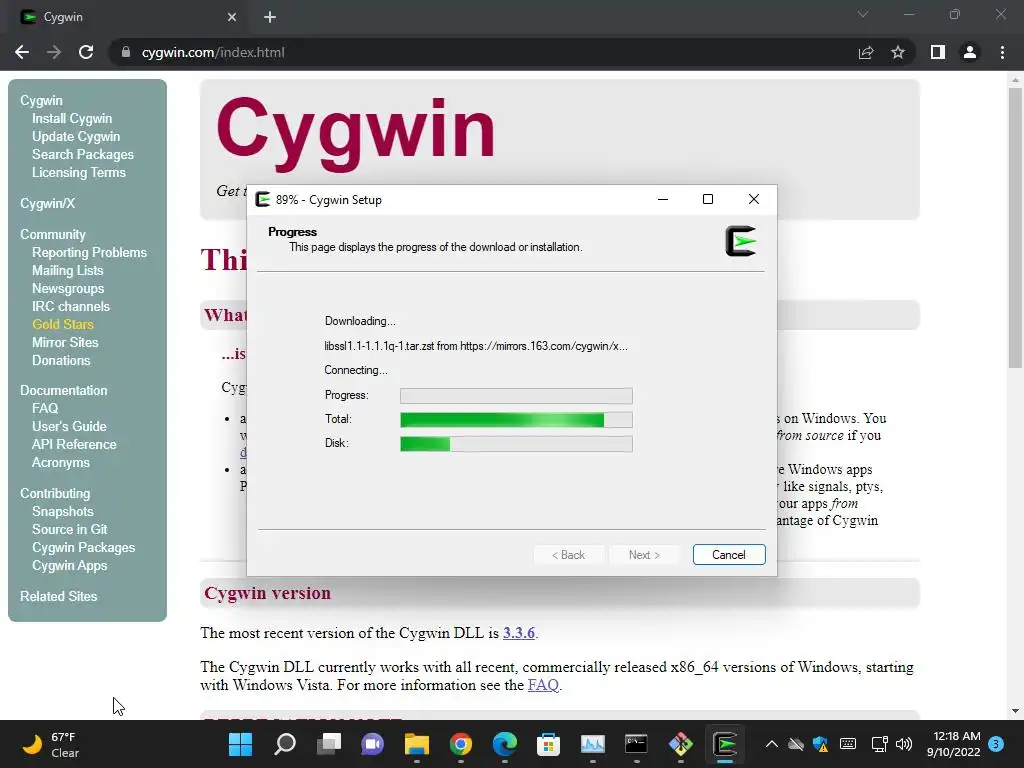This screenshot has width=1024, height=768.
Task: Open Newsgroups link
Action: pos(68,288)
